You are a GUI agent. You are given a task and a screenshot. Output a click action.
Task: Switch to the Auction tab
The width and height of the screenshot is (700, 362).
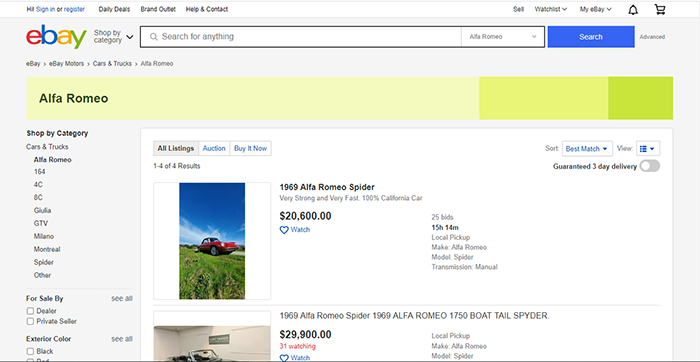[214, 148]
